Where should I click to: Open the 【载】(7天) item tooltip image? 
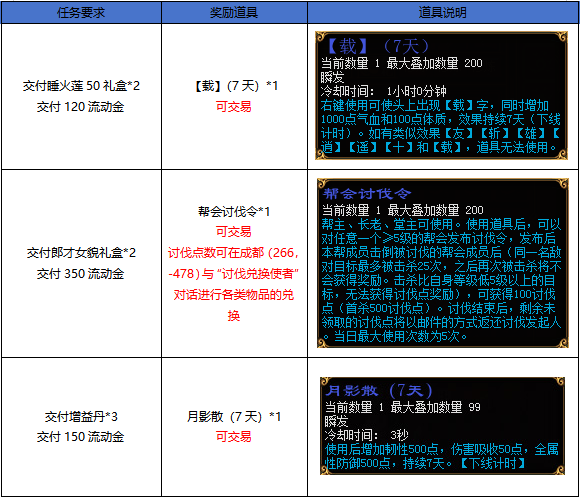[441, 96]
